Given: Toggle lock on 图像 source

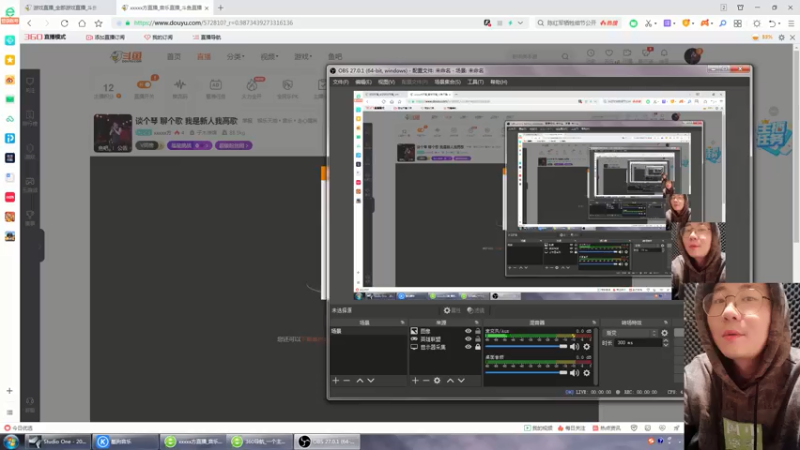Looking at the screenshot, I should tap(478, 331).
